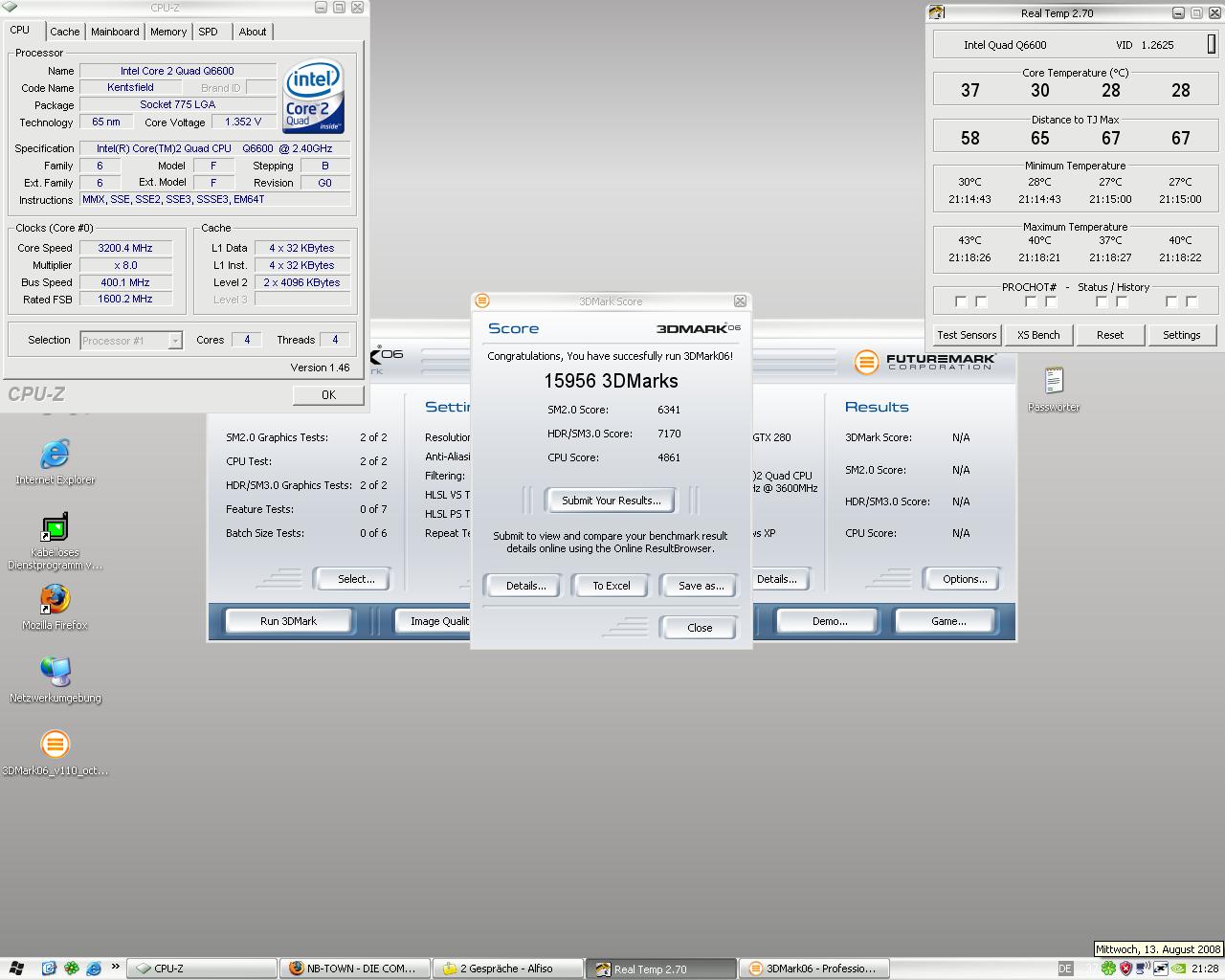This screenshot has height=980, width=1225.
Task: Tick the core 2 PROCHOT history checkbox
Action: point(1051,301)
